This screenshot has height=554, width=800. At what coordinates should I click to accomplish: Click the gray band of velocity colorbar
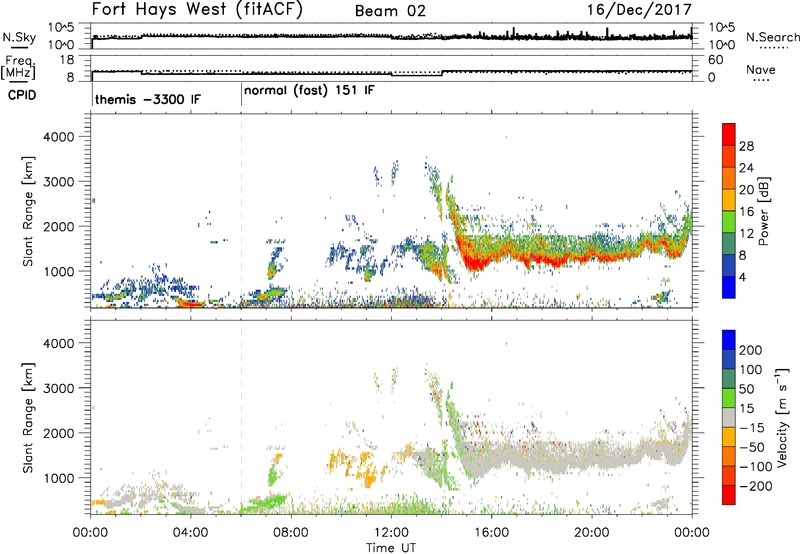(729, 418)
